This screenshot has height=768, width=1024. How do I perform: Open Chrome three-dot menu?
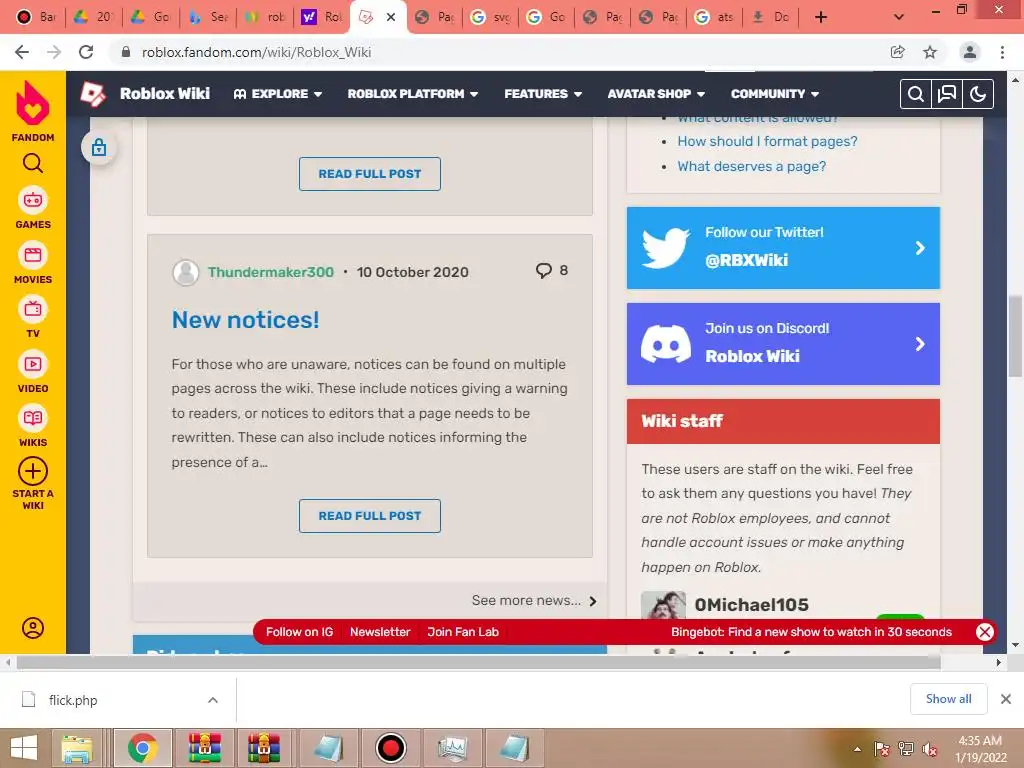(1002, 52)
